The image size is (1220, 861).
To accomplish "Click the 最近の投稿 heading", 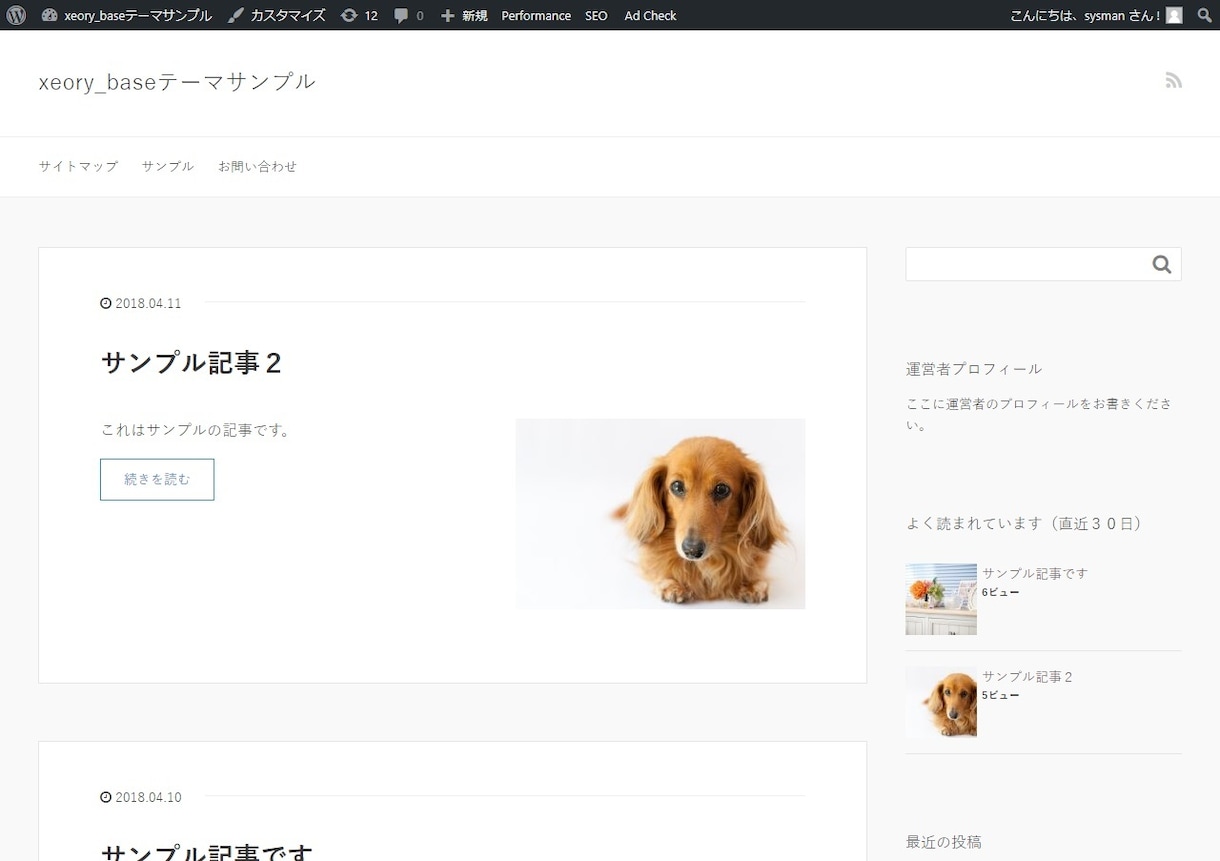I will [944, 842].
